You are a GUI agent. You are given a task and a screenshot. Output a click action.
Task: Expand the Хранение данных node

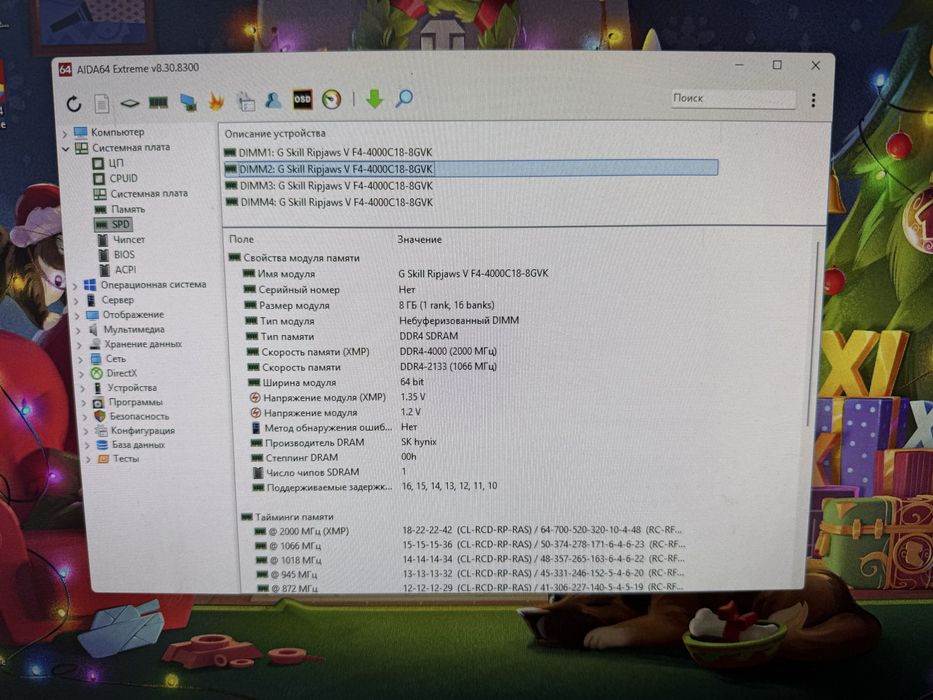point(80,345)
